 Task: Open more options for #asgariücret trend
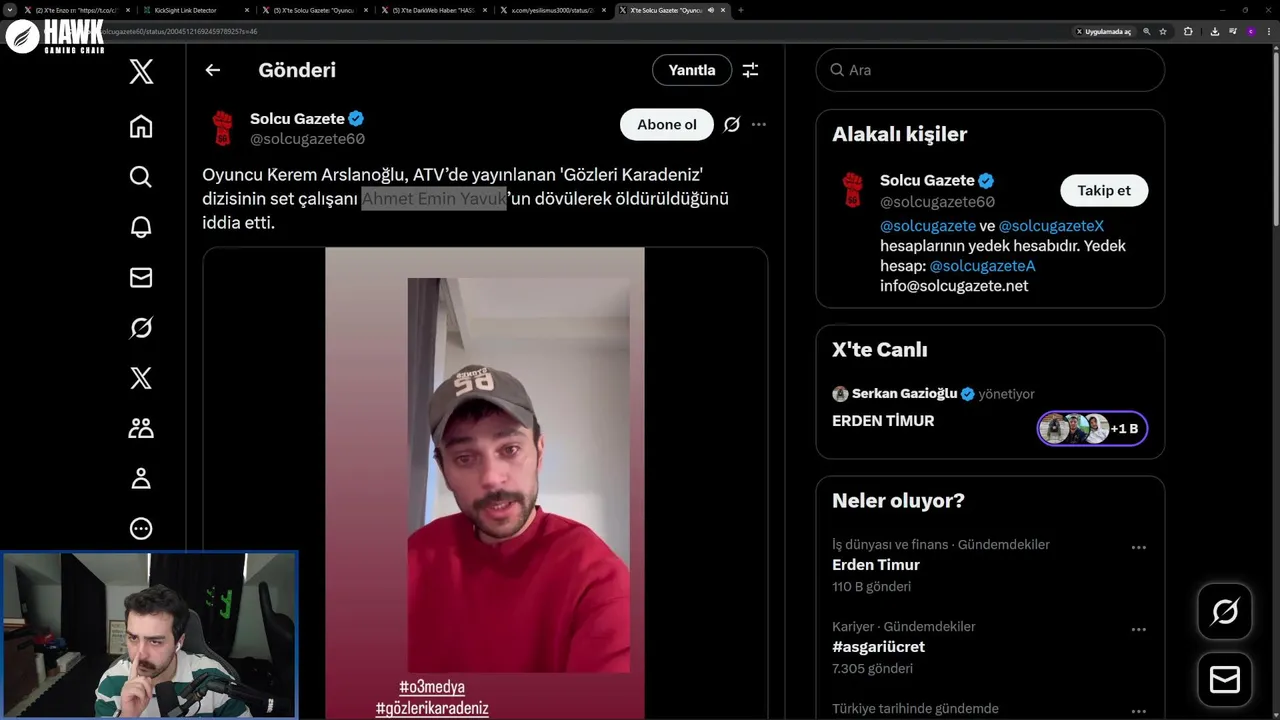1138,630
